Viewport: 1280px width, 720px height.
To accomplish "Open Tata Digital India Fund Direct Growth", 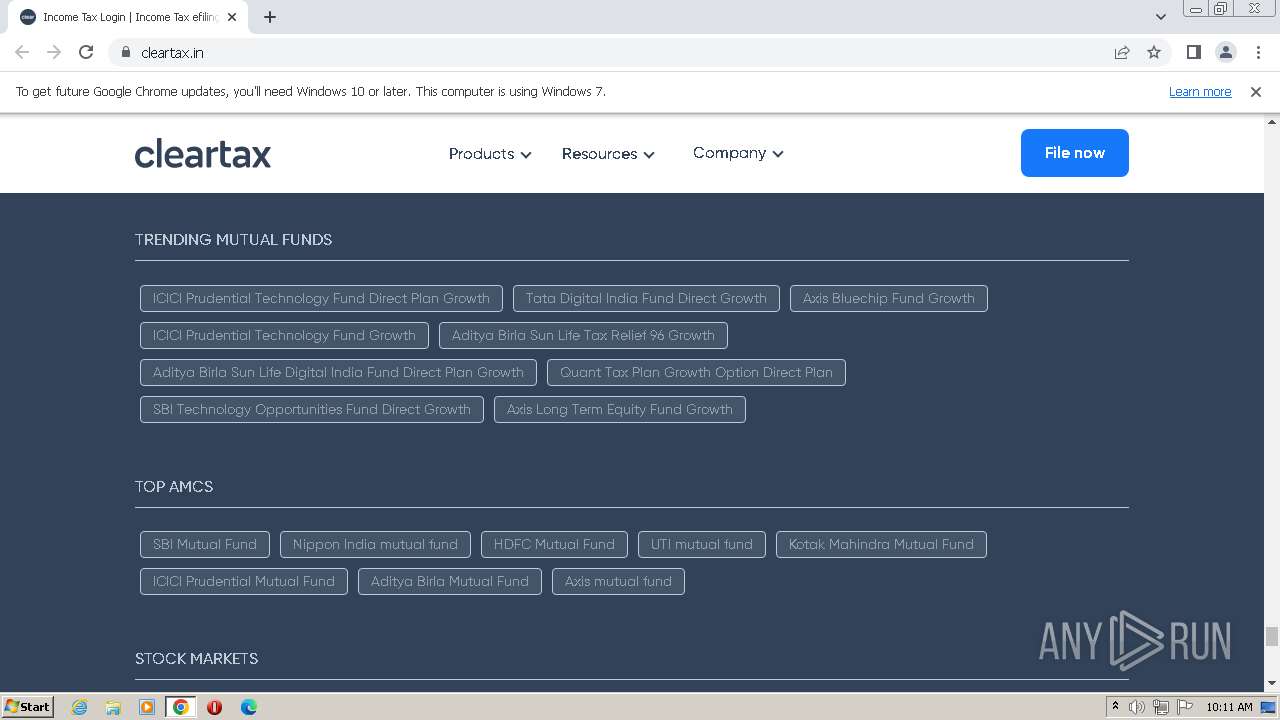I will pyautogui.click(x=646, y=298).
